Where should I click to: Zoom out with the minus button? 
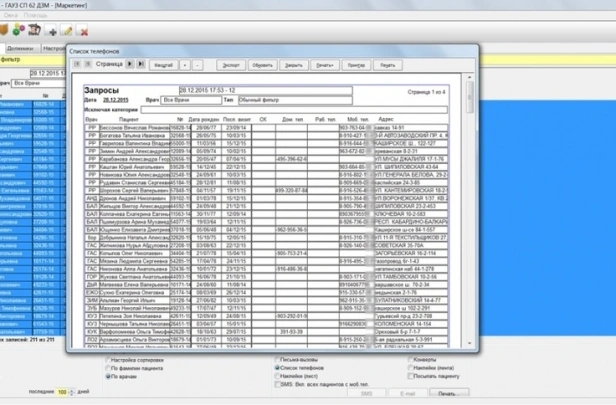(x=199, y=63)
